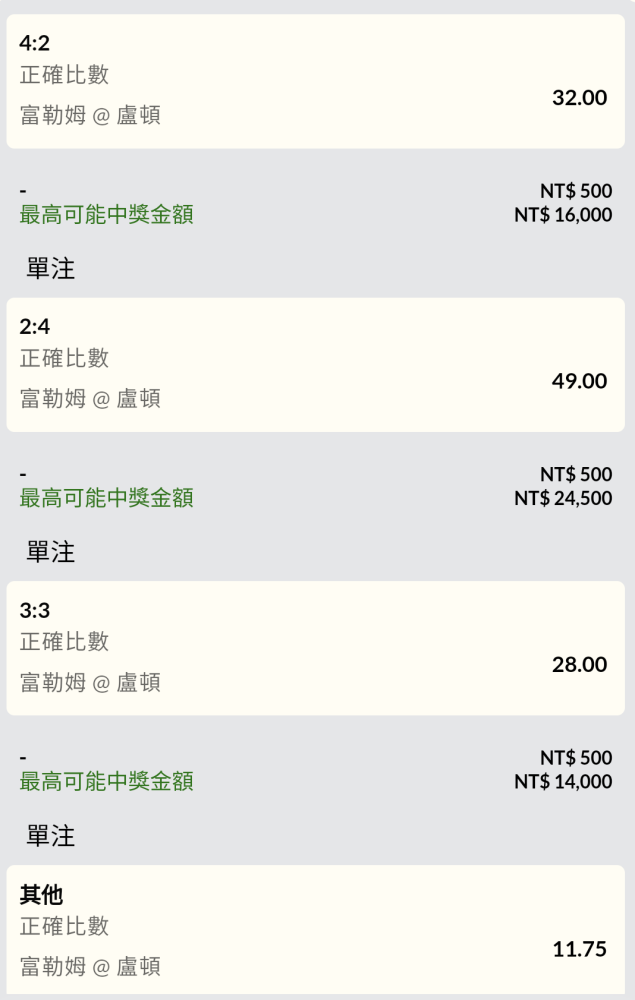The width and height of the screenshot is (635, 1000).
Task: Open the 其他 correct score bet card
Action: 316,929
